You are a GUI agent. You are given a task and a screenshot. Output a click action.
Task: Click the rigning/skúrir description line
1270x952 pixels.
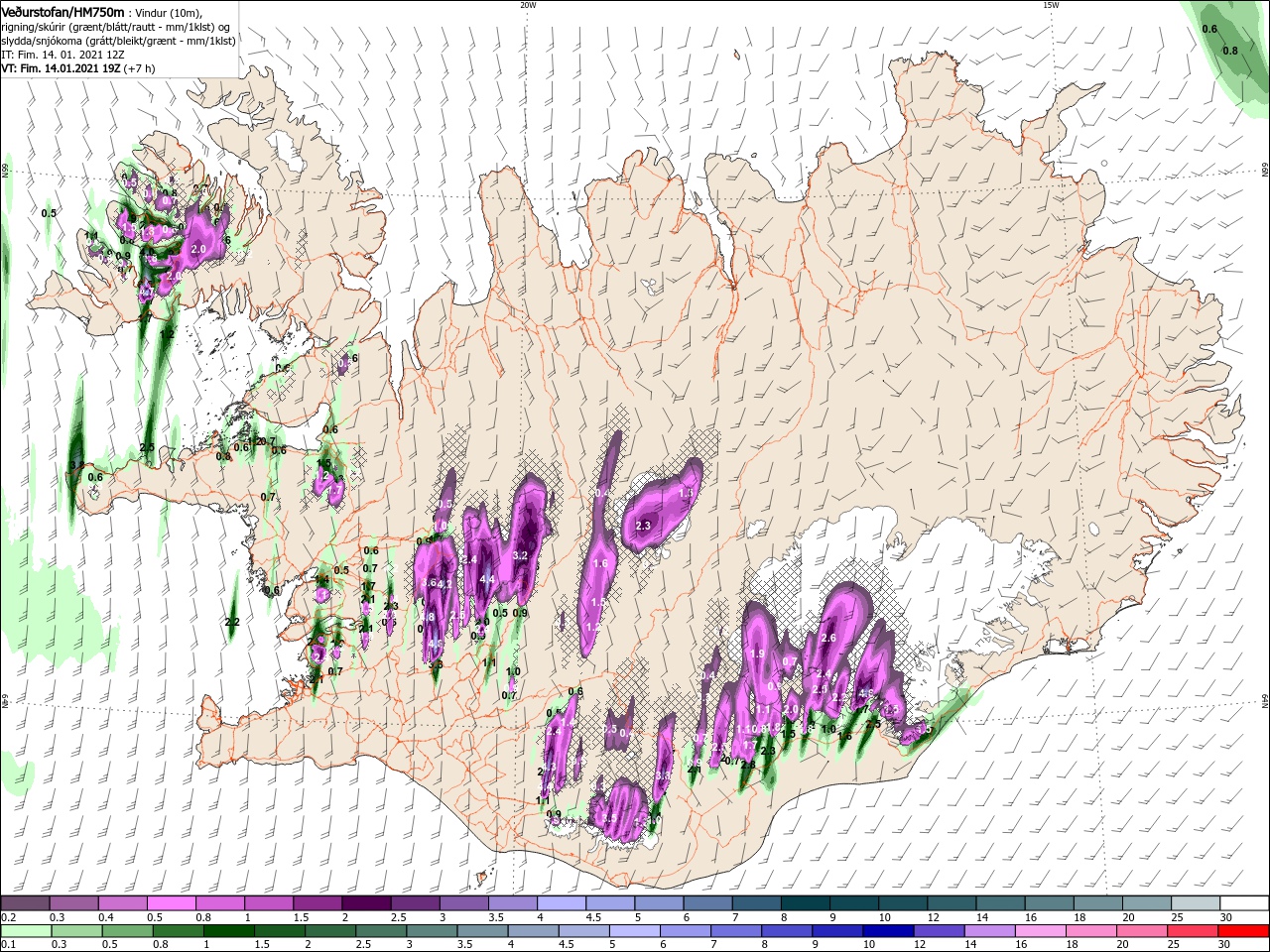tap(115, 28)
